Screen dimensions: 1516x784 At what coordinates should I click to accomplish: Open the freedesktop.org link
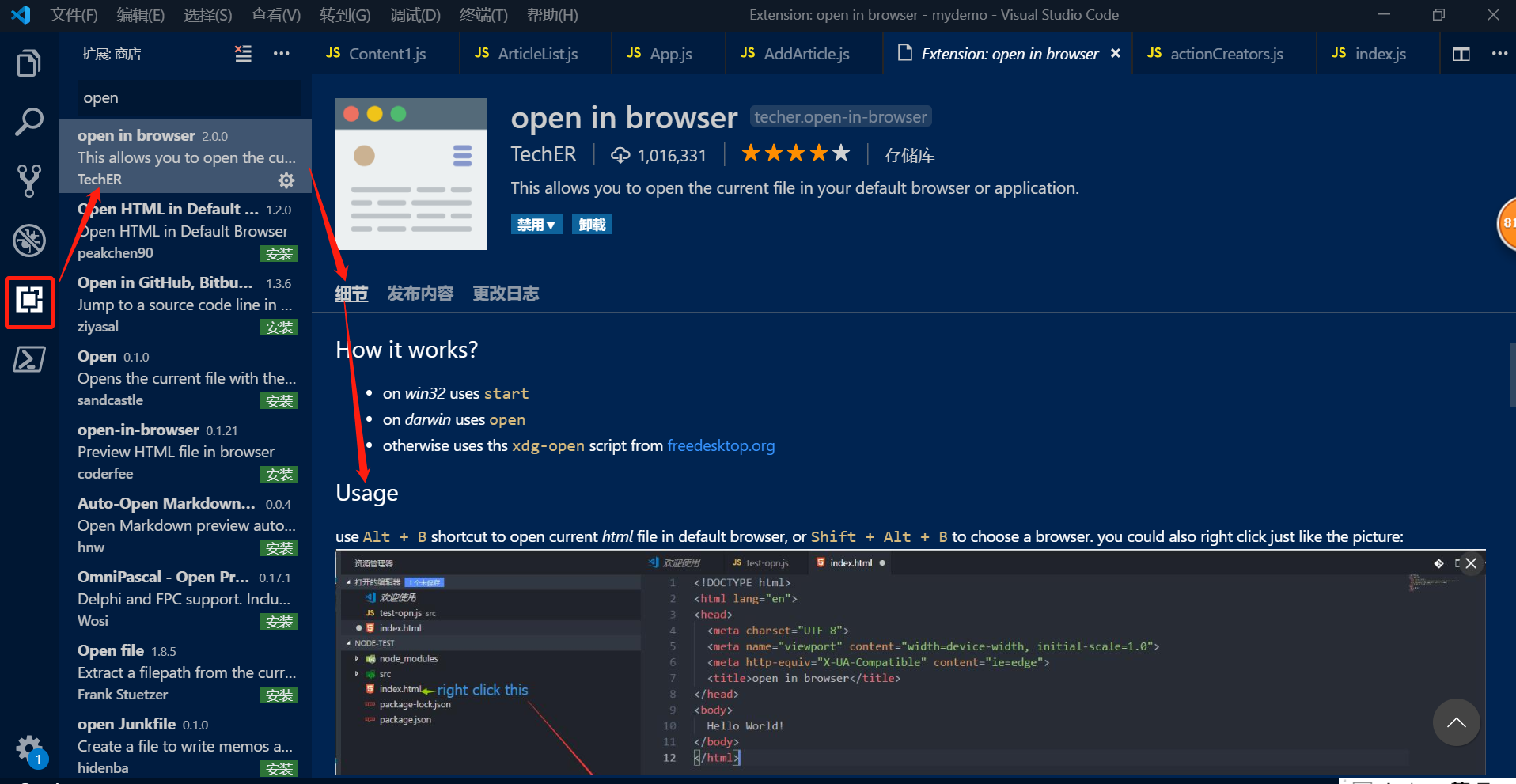tap(721, 445)
